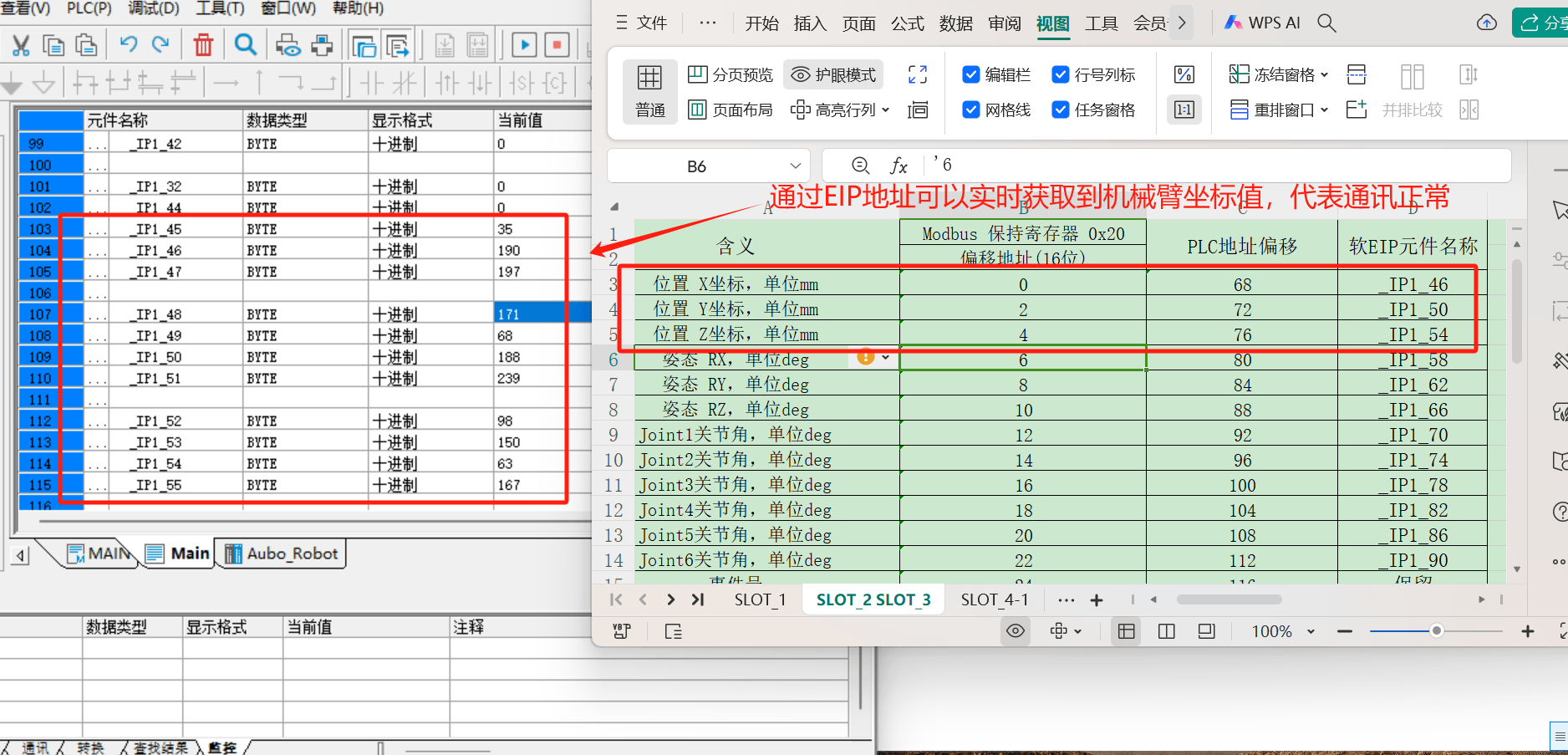Click the magnifier find icon in PLC toolbar
This screenshot has height=755, width=1568.
coord(245,45)
